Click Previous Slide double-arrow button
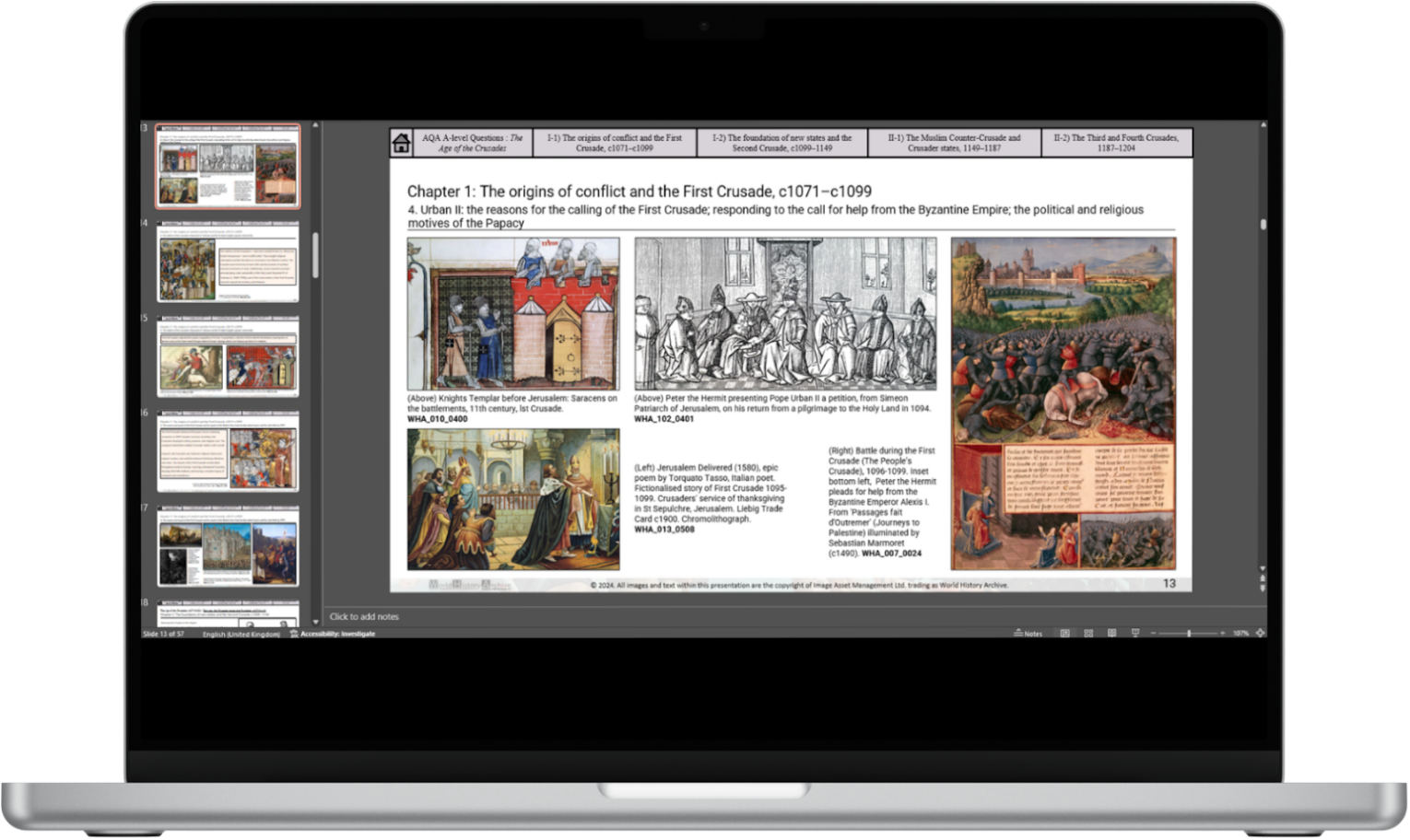This screenshot has height=840, width=1410. click(x=1263, y=578)
